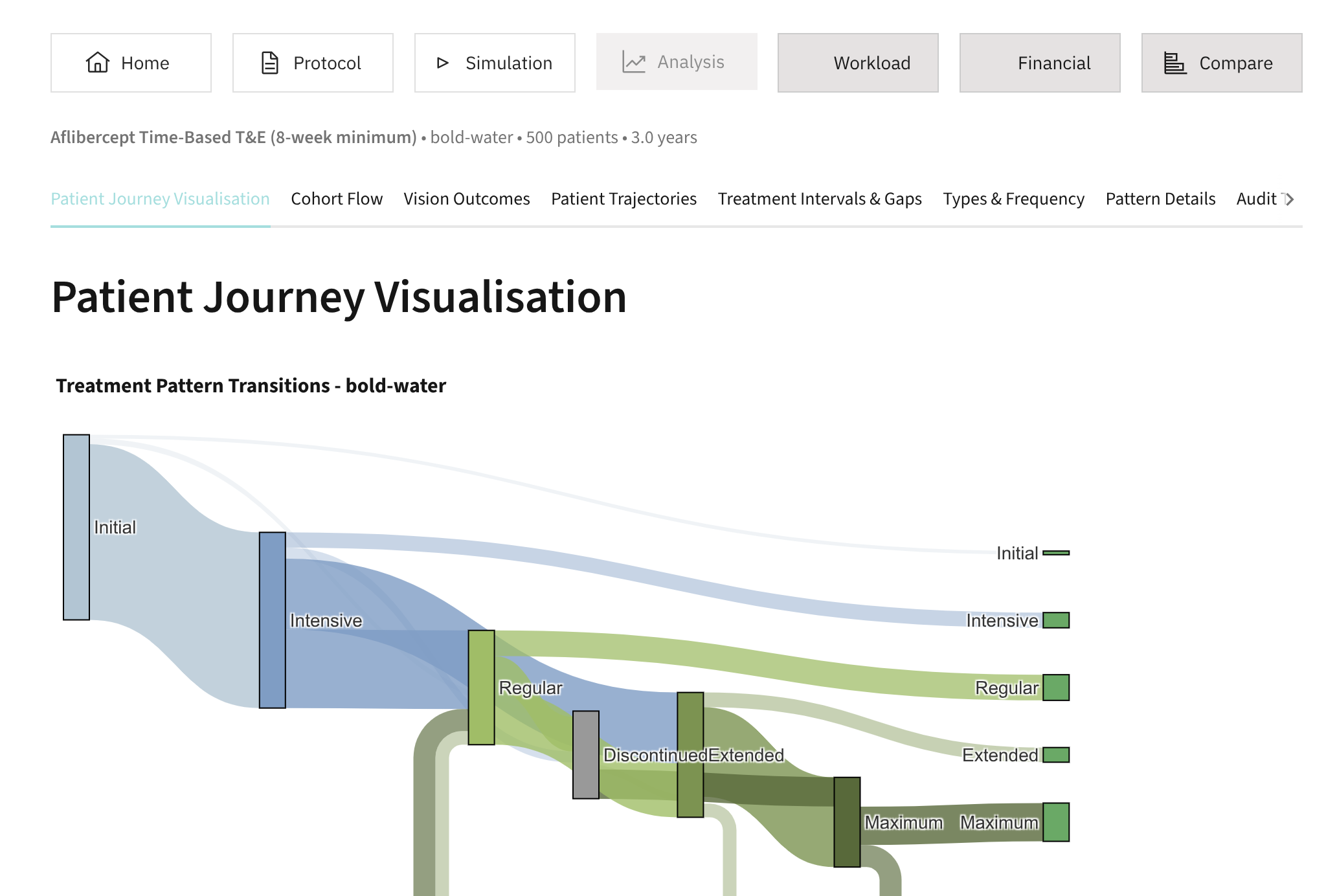Open Patient Trajectories tab
Screen dimensions: 1337x896
point(624,199)
